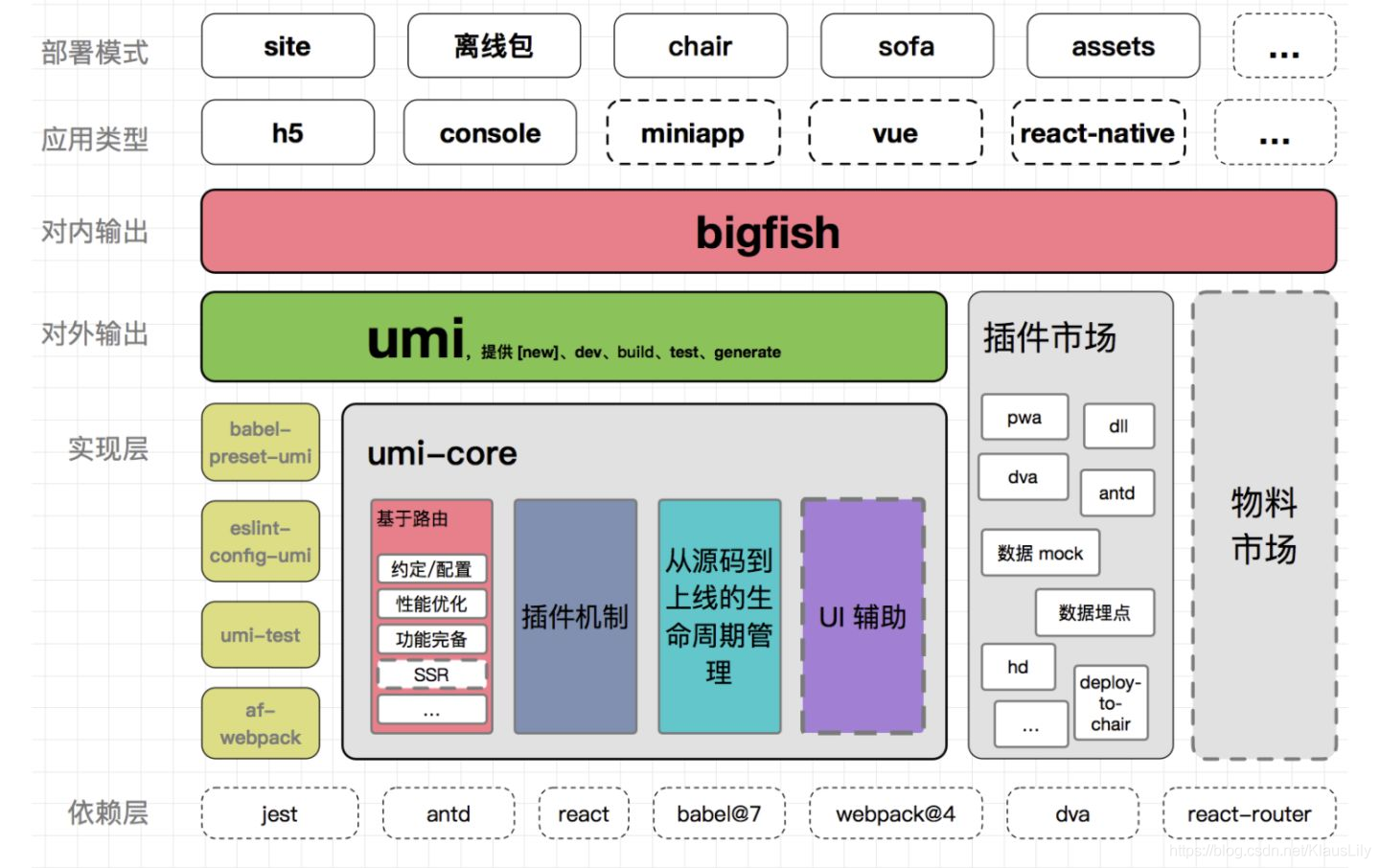The image size is (1380, 868).
Task: Click the 提供 [new]、dev、build、test、generate text
Action: point(631,352)
